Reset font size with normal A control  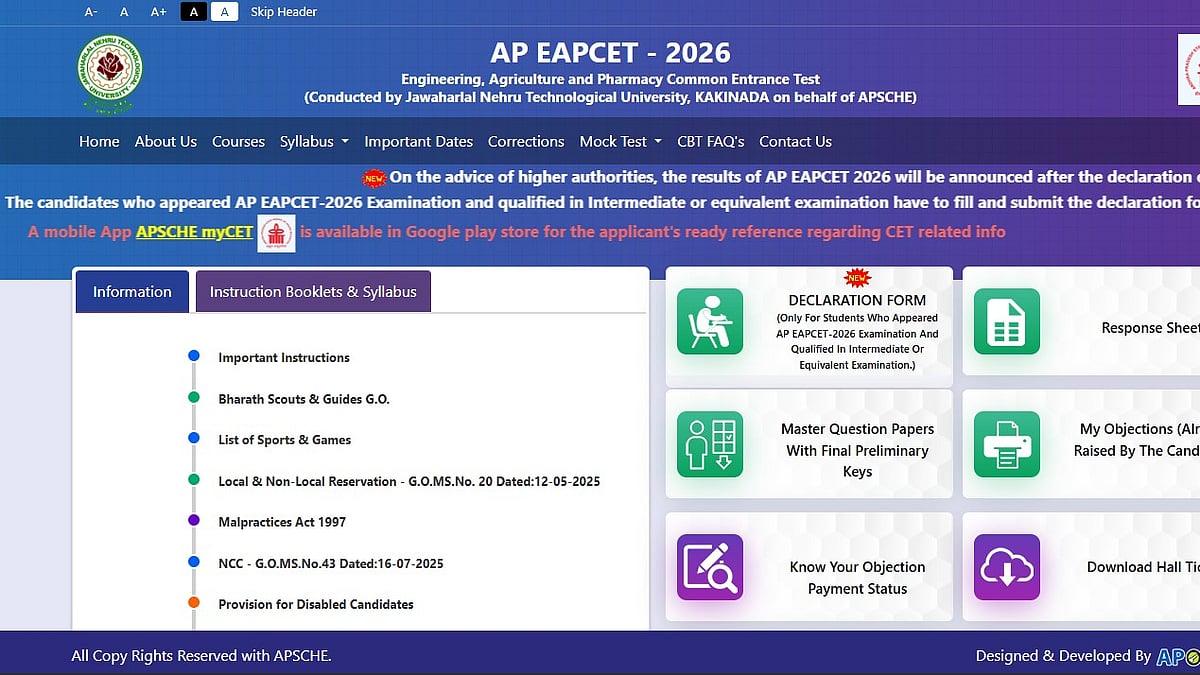tap(124, 12)
